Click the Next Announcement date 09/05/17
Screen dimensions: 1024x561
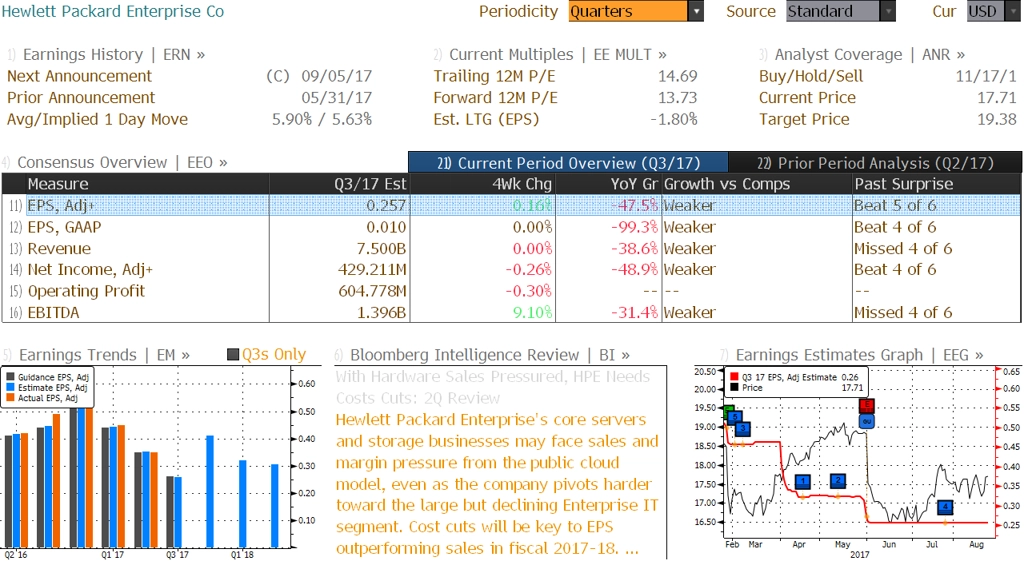click(336, 76)
